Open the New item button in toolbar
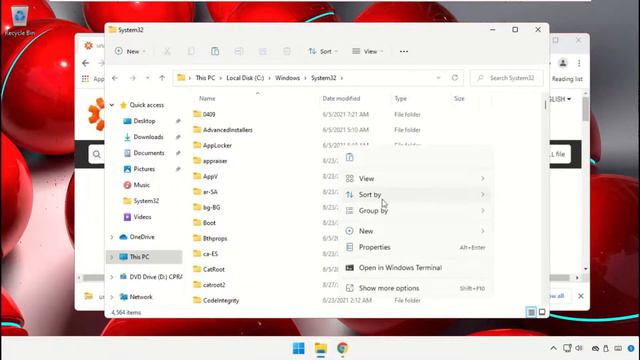 pyautogui.click(x=130, y=51)
